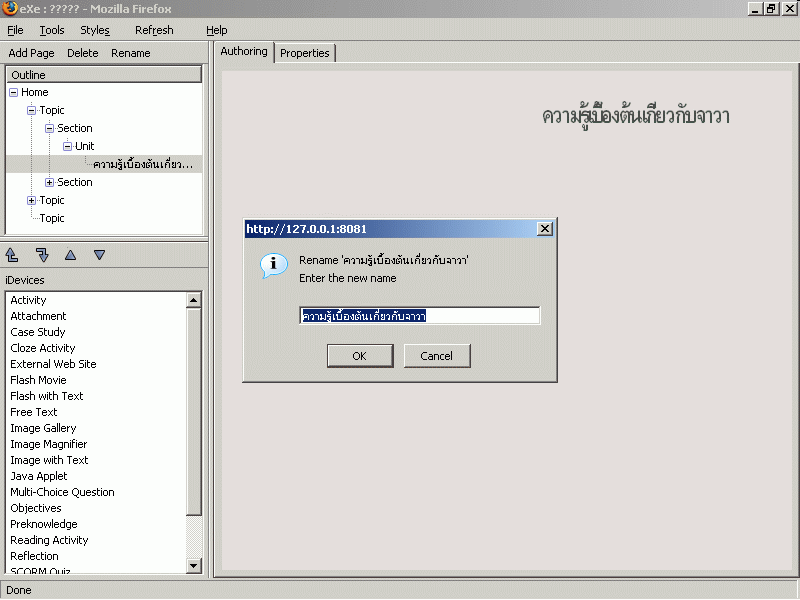The width and height of the screenshot is (800, 600).
Task: Click iDevices list scroll down arrow
Action: click(x=193, y=565)
